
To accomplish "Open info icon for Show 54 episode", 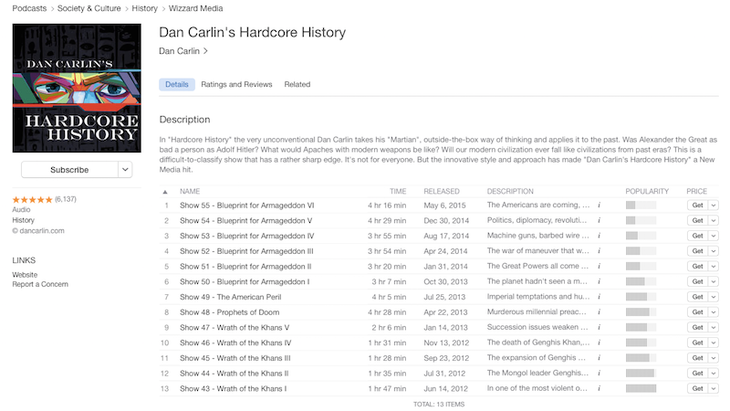I will tap(599, 220).
